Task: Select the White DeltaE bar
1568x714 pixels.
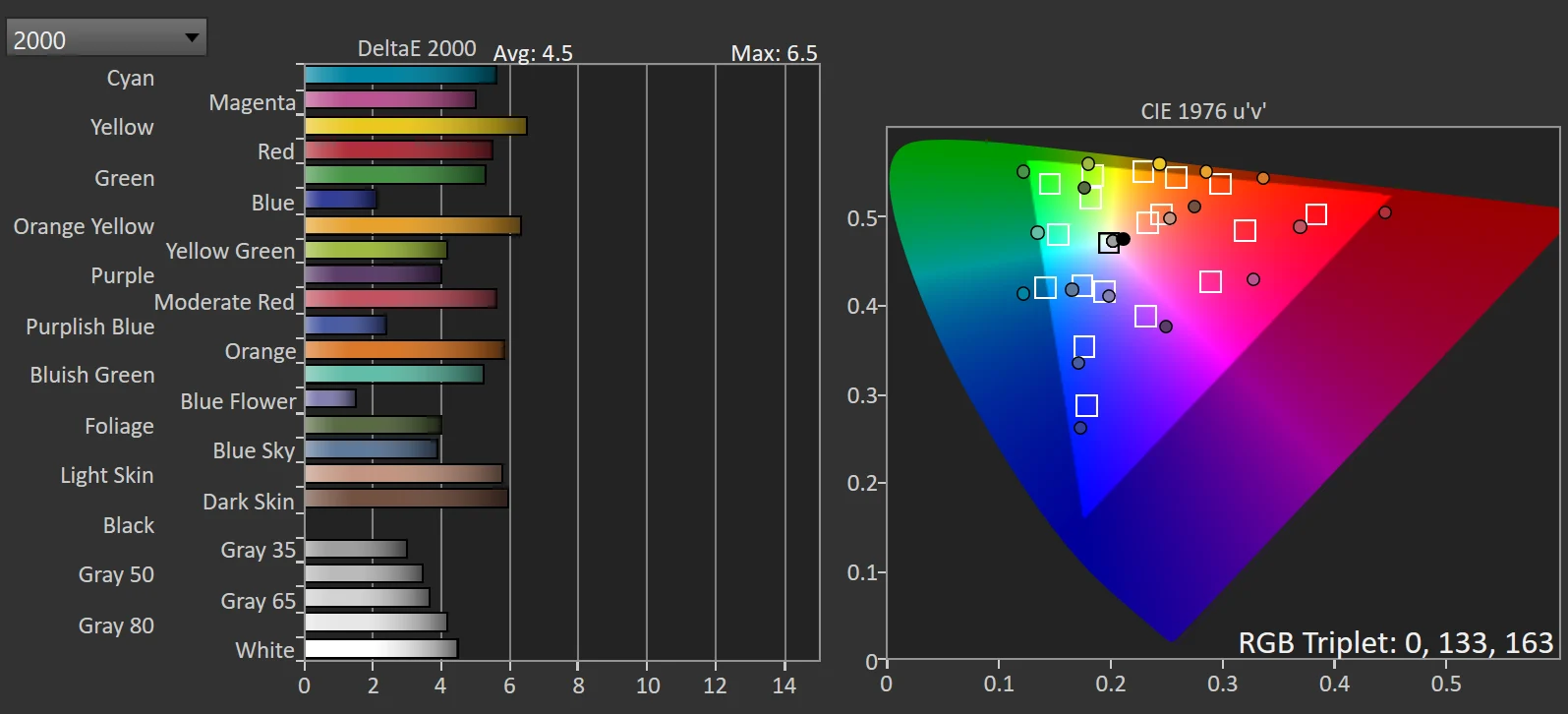Action: pyautogui.click(x=381, y=649)
